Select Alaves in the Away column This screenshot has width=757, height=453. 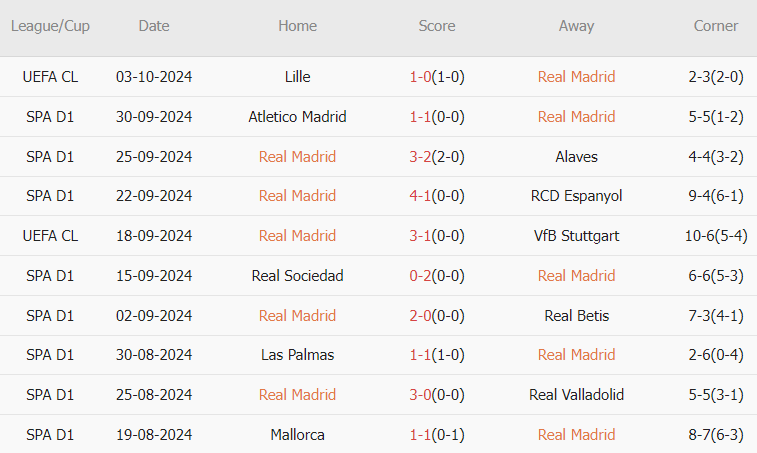click(x=576, y=157)
